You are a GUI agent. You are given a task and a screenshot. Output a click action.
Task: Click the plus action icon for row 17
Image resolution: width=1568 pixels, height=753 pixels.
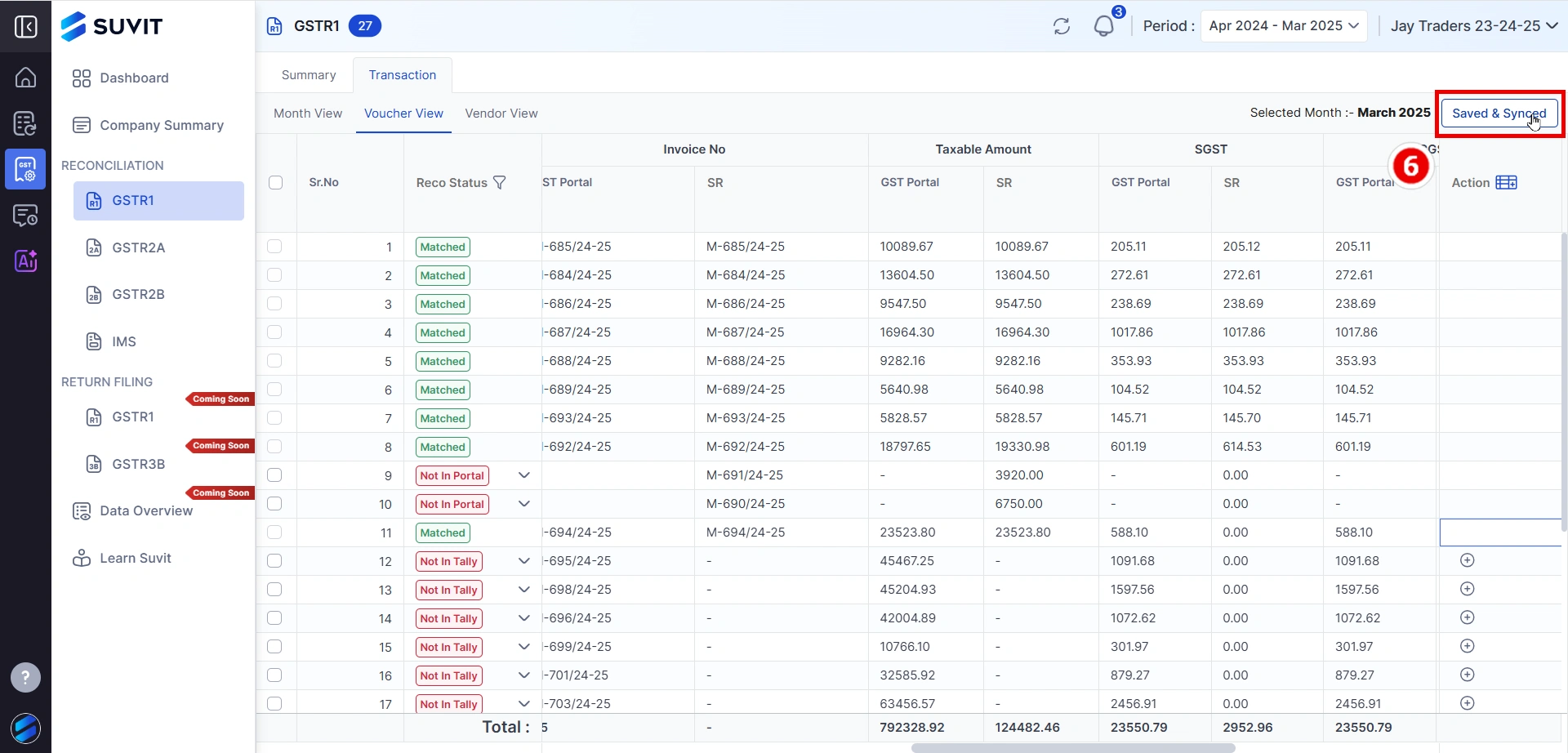[x=1468, y=703]
